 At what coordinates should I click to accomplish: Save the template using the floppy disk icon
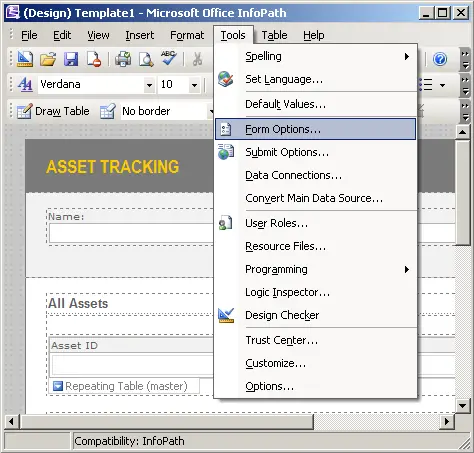pyautogui.click(x=71, y=59)
